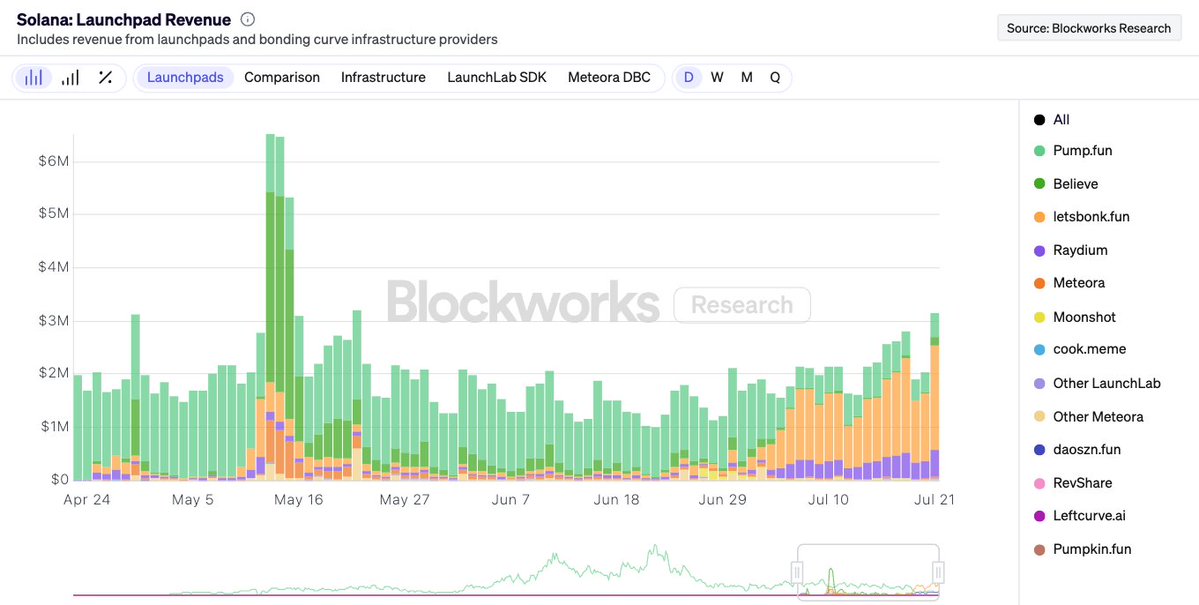This screenshot has height=605, width=1199.
Task: Select the LaunchLab SDK tab
Action: (x=497, y=77)
